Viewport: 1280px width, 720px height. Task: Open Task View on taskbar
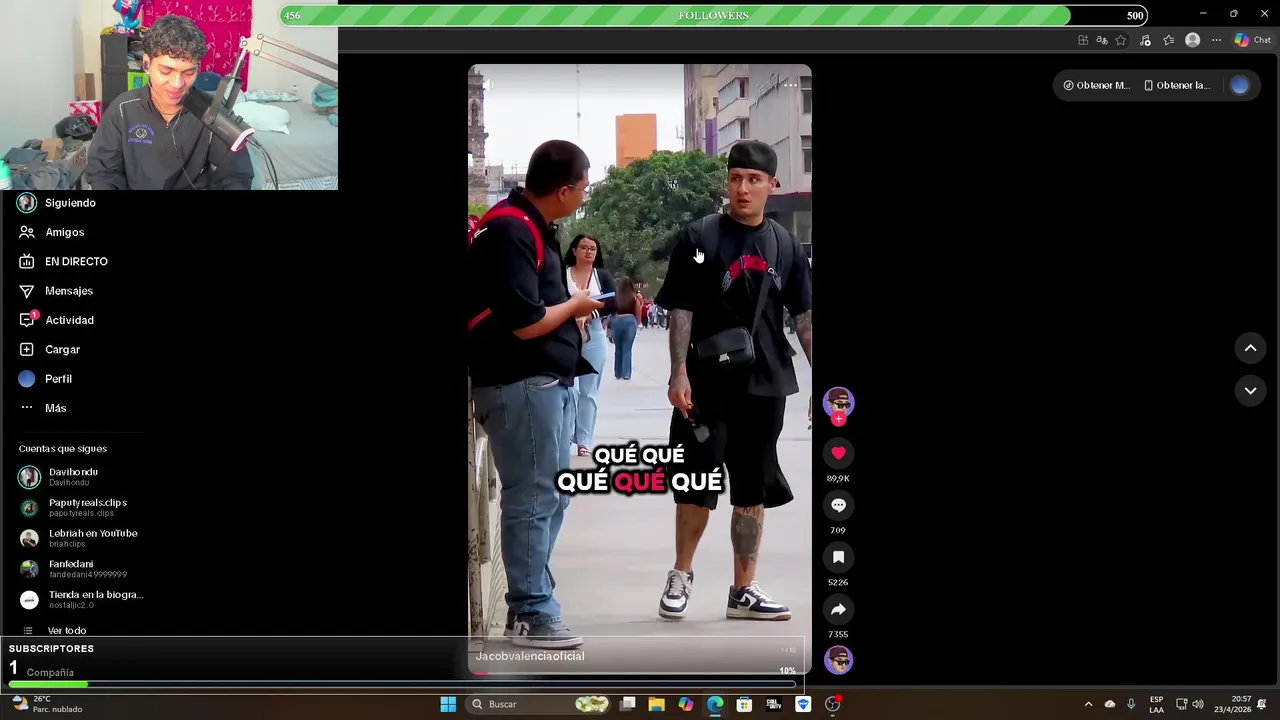tap(628, 704)
